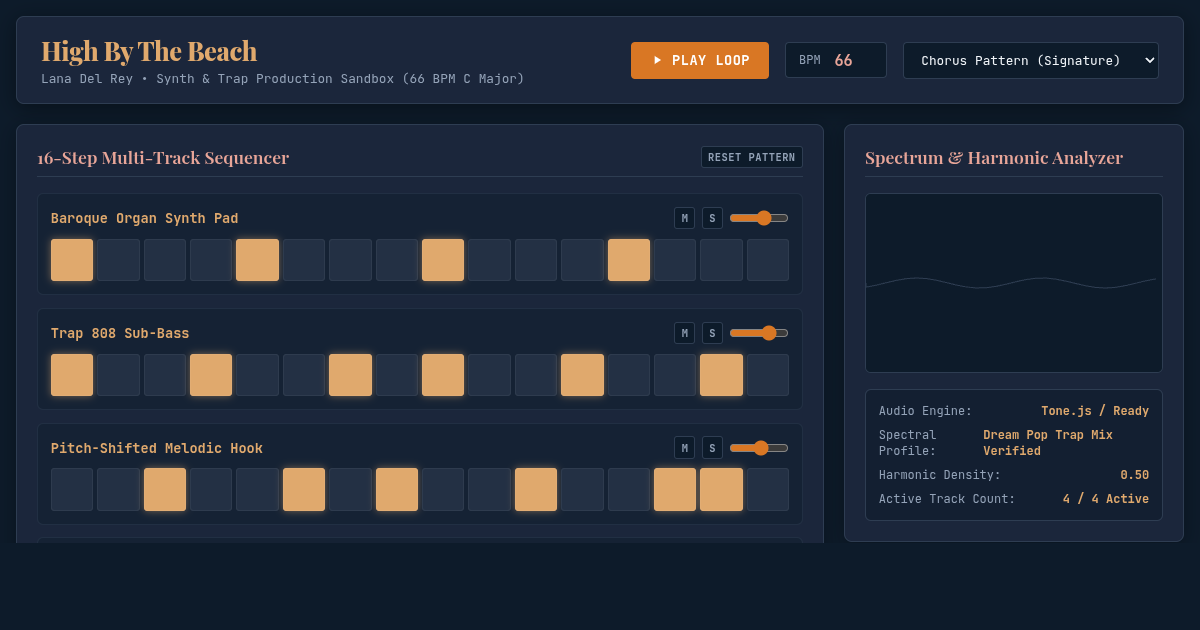The width and height of the screenshot is (1200, 630).
Task: Mute the Baroque Organ Synth Pad track
Action: tap(684, 218)
